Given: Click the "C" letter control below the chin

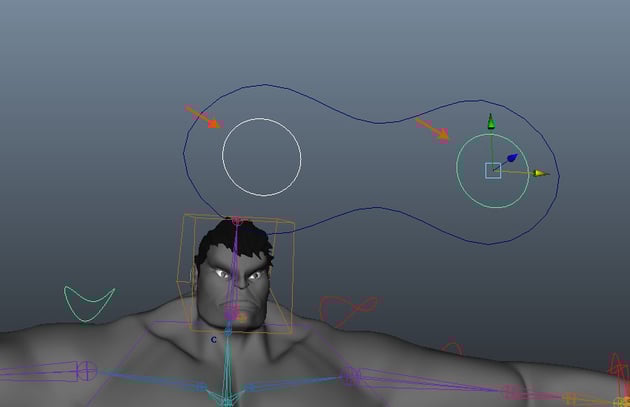Looking at the screenshot, I should click(x=213, y=340).
